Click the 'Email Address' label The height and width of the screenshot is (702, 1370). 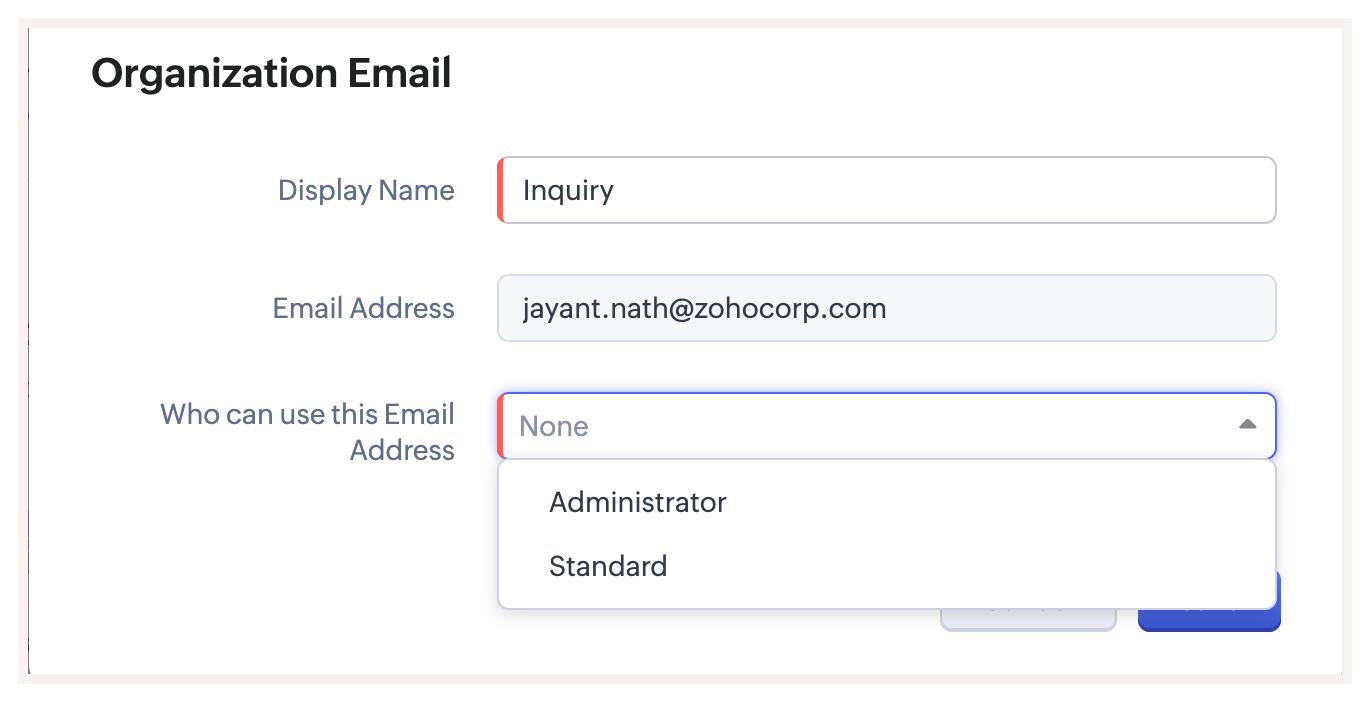point(364,308)
